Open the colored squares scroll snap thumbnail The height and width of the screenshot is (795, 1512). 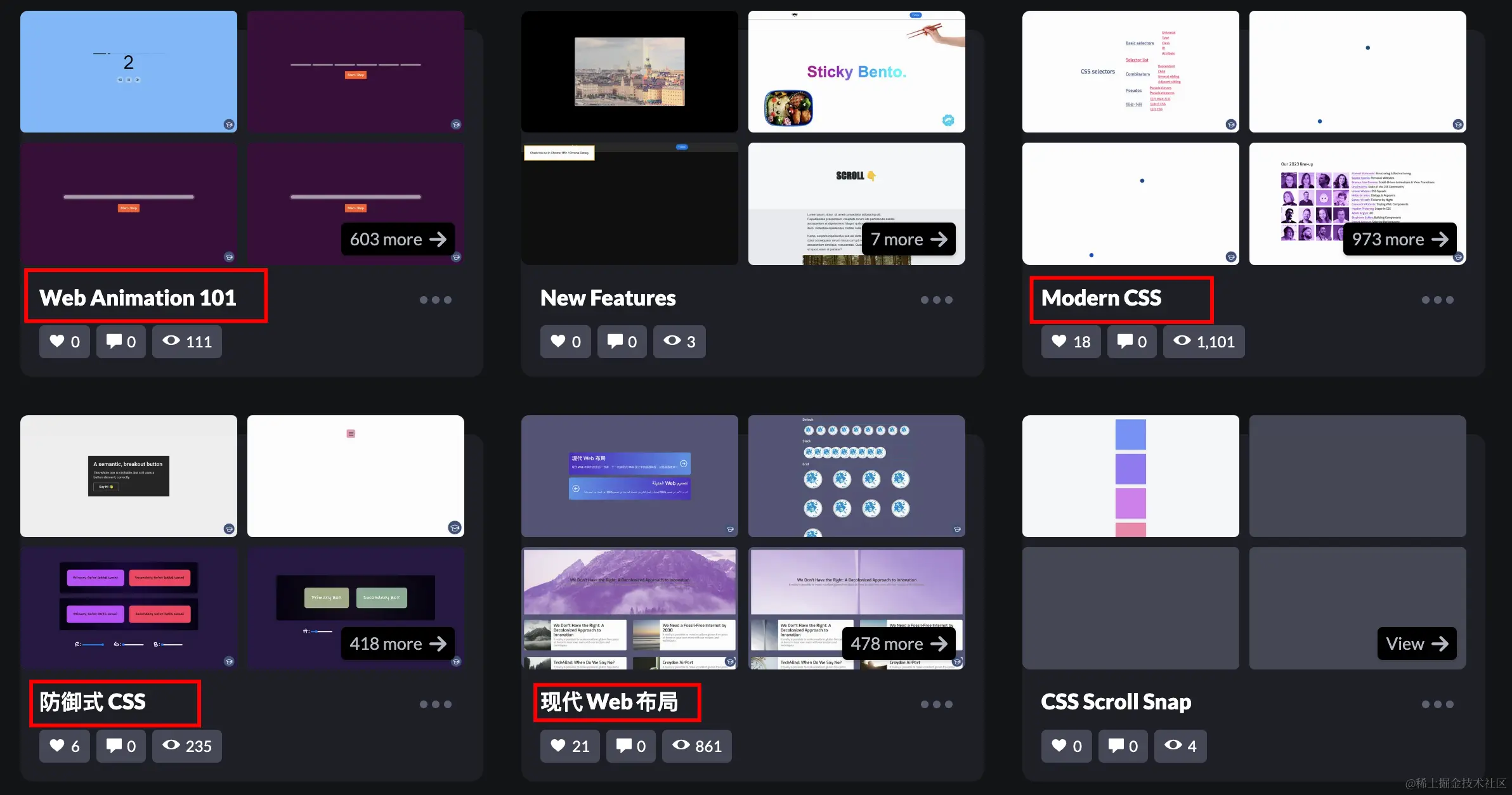pyautogui.click(x=1130, y=476)
